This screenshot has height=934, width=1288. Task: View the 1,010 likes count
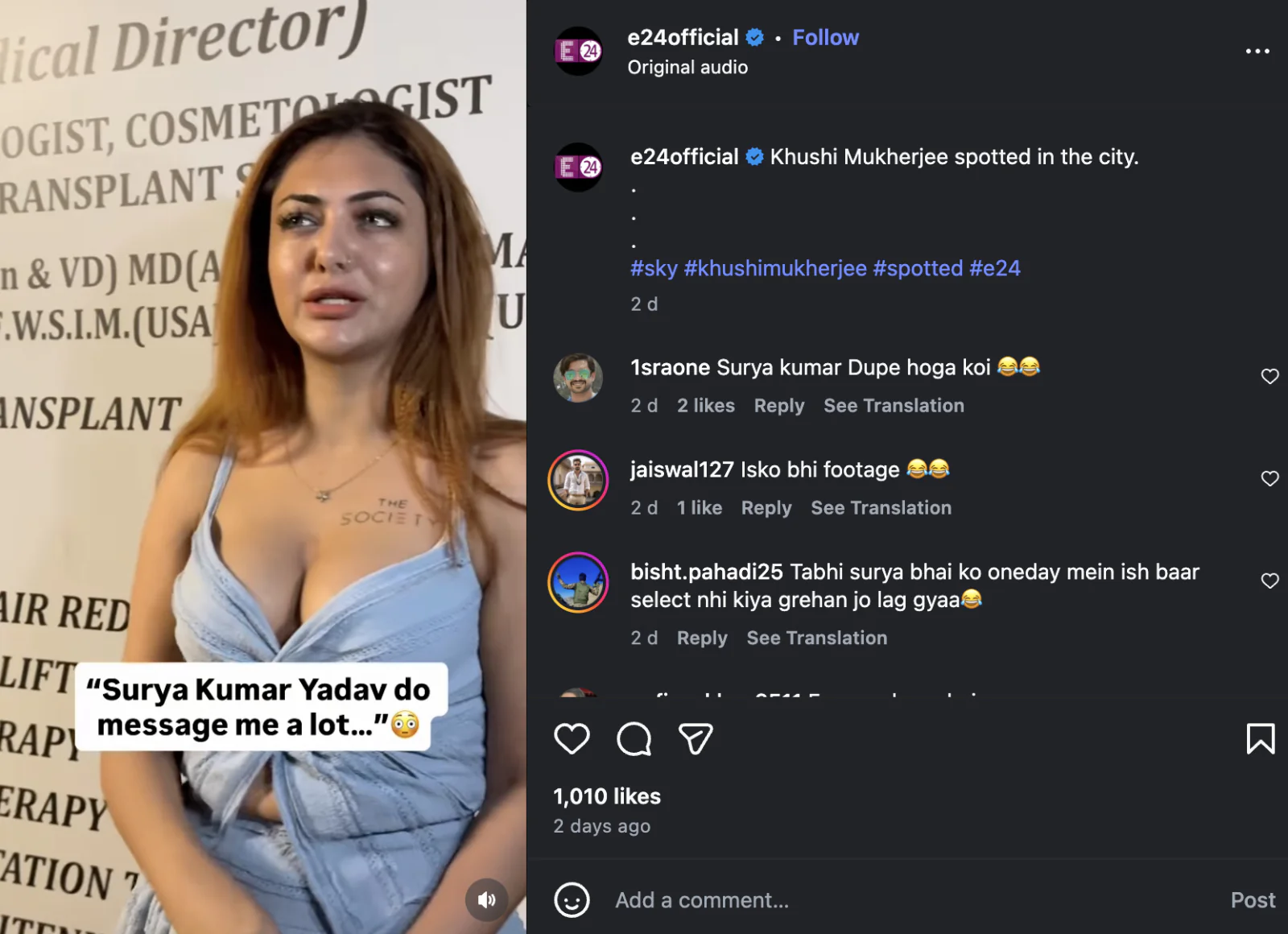click(x=606, y=796)
